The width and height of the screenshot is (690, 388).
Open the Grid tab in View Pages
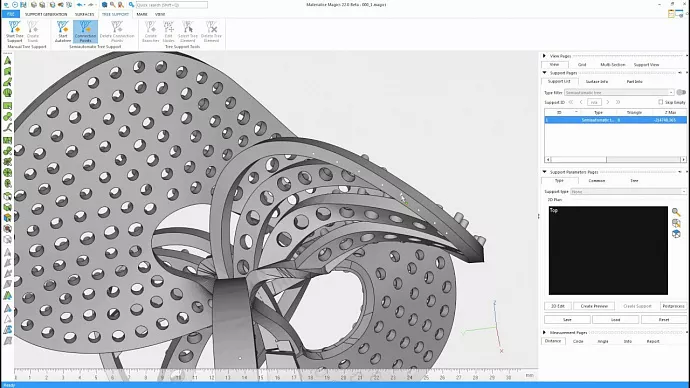coord(582,65)
